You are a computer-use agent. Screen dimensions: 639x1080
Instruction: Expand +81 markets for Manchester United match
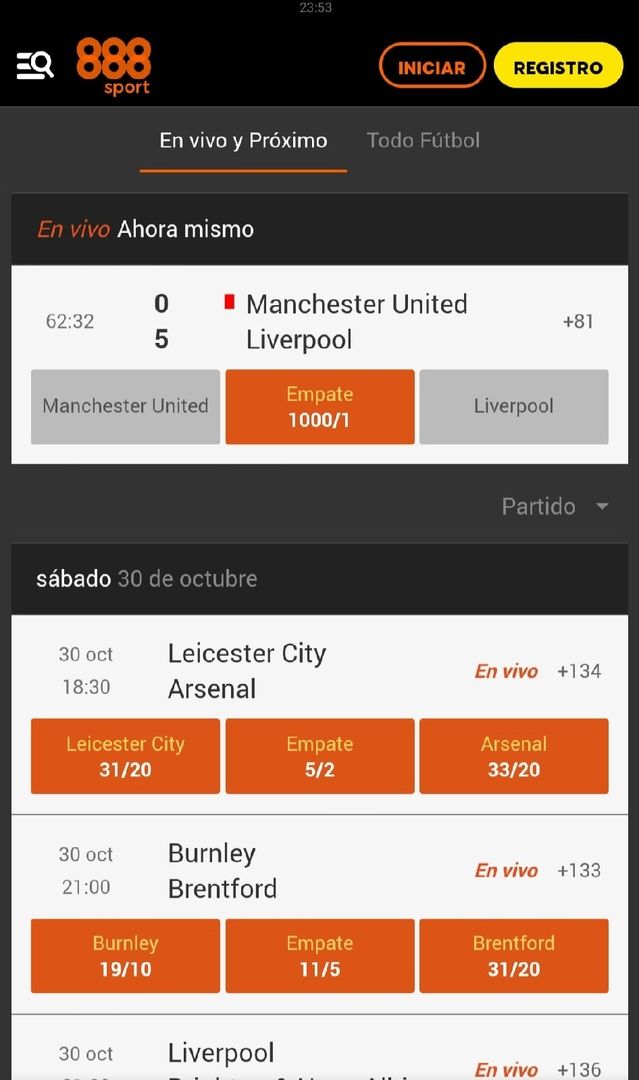578,322
